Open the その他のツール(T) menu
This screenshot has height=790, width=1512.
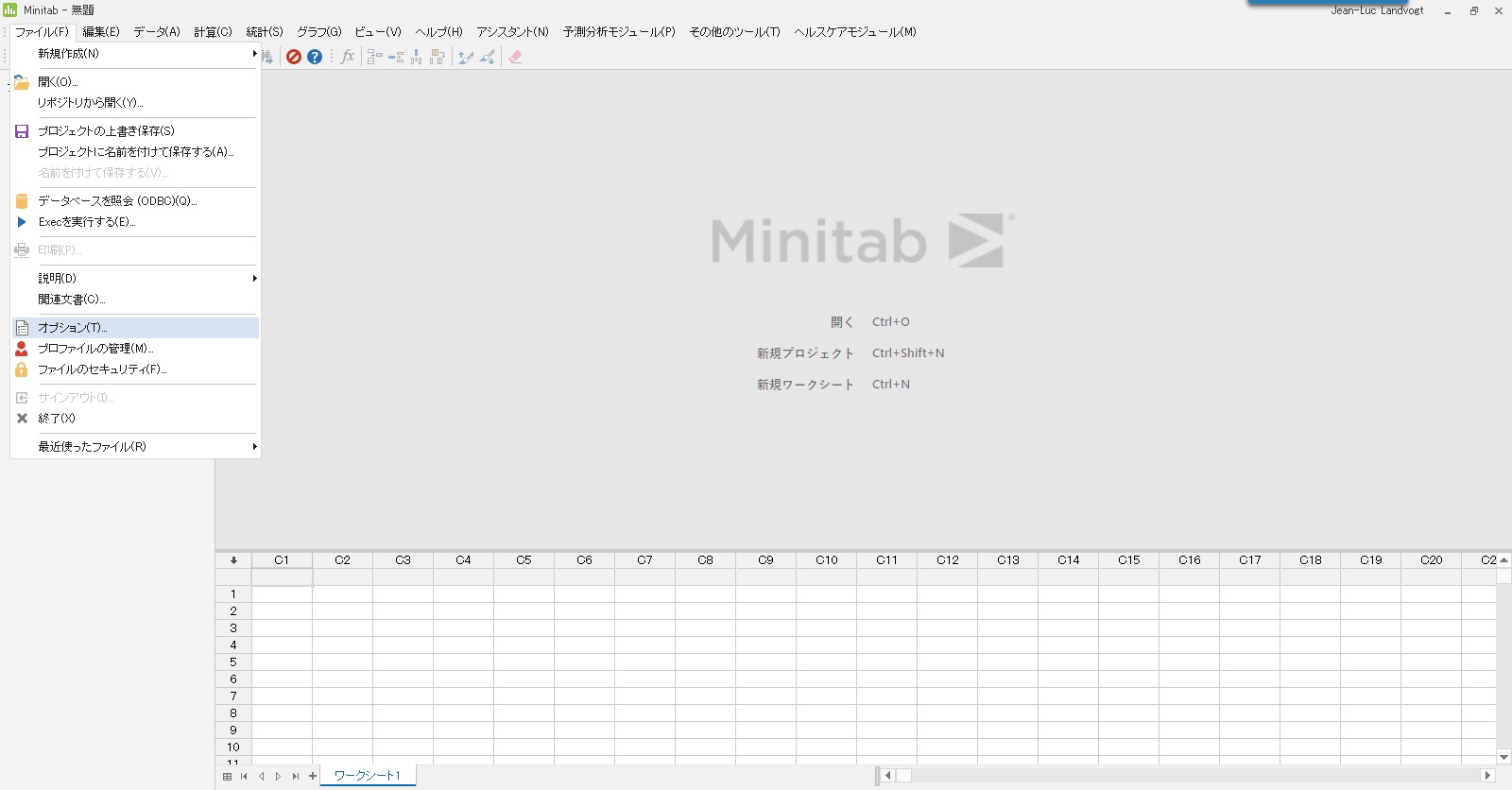click(735, 31)
